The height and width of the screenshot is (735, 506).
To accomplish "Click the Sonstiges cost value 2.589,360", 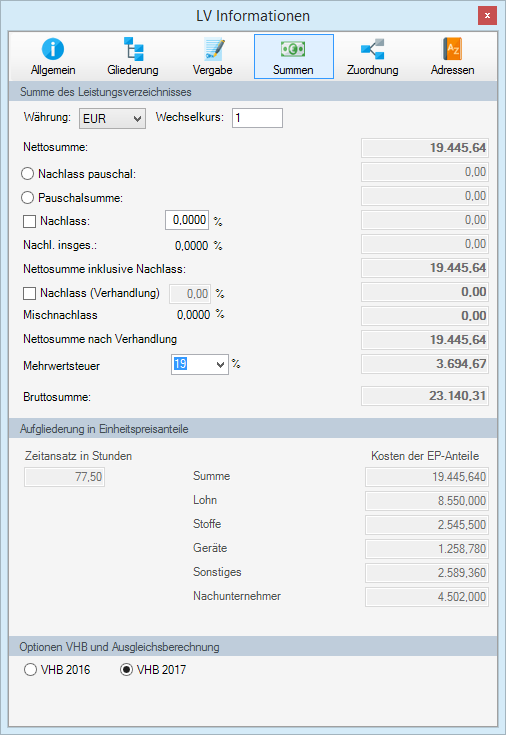I will (427, 573).
